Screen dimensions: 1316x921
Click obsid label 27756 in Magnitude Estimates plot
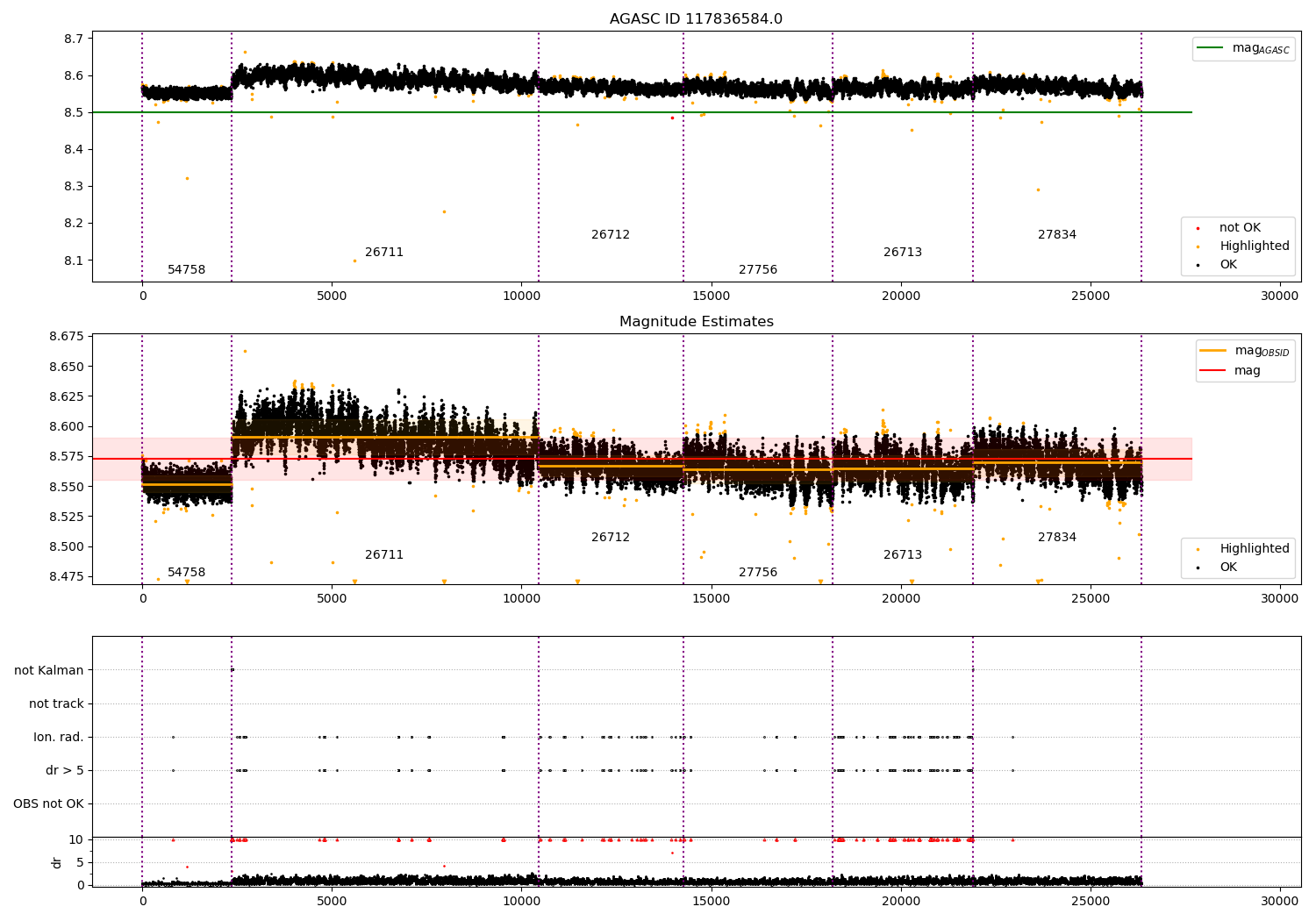[x=758, y=573]
